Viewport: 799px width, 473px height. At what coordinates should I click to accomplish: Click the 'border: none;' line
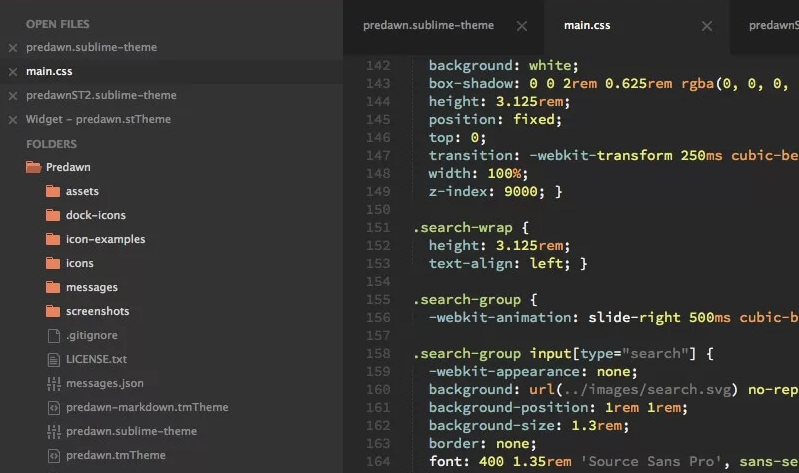coord(483,443)
